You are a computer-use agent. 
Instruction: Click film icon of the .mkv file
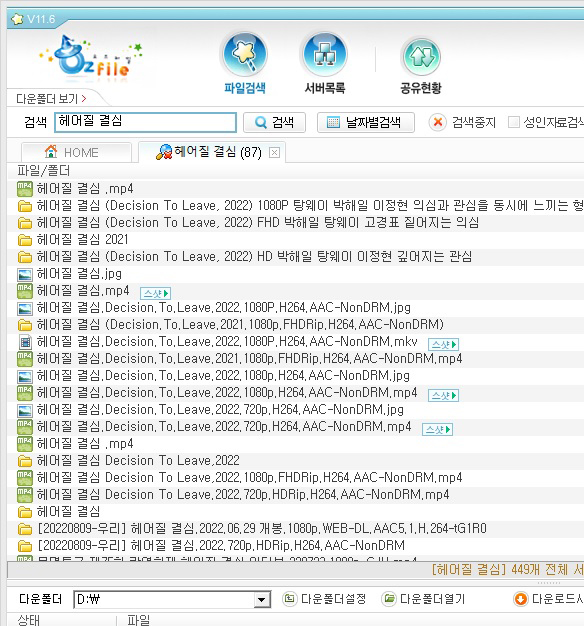tap(25, 342)
